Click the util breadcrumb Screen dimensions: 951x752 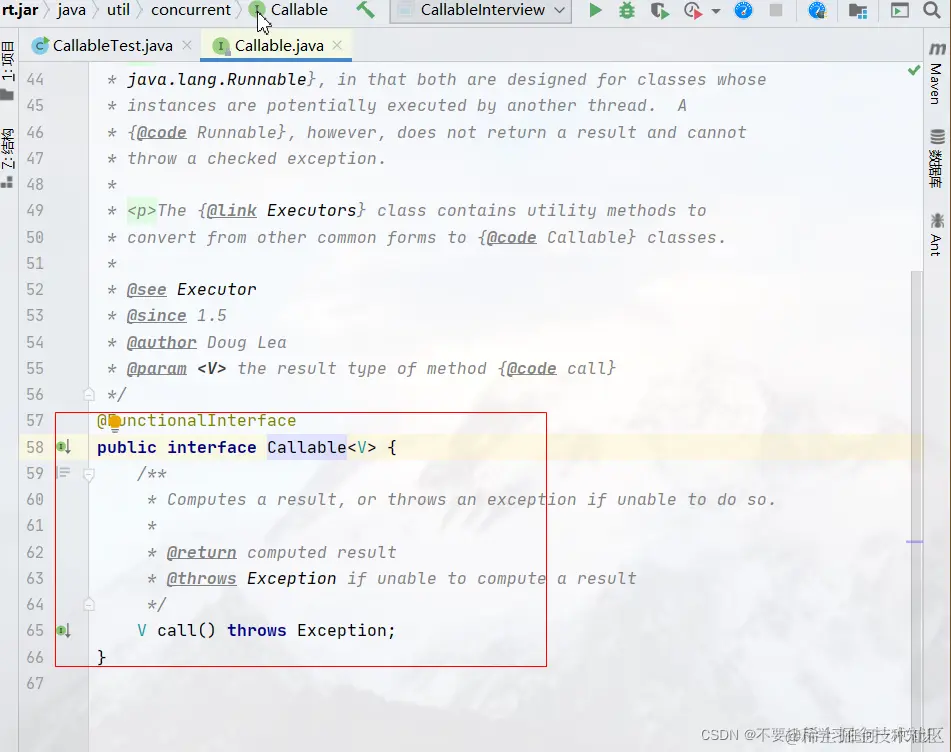tap(118, 10)
